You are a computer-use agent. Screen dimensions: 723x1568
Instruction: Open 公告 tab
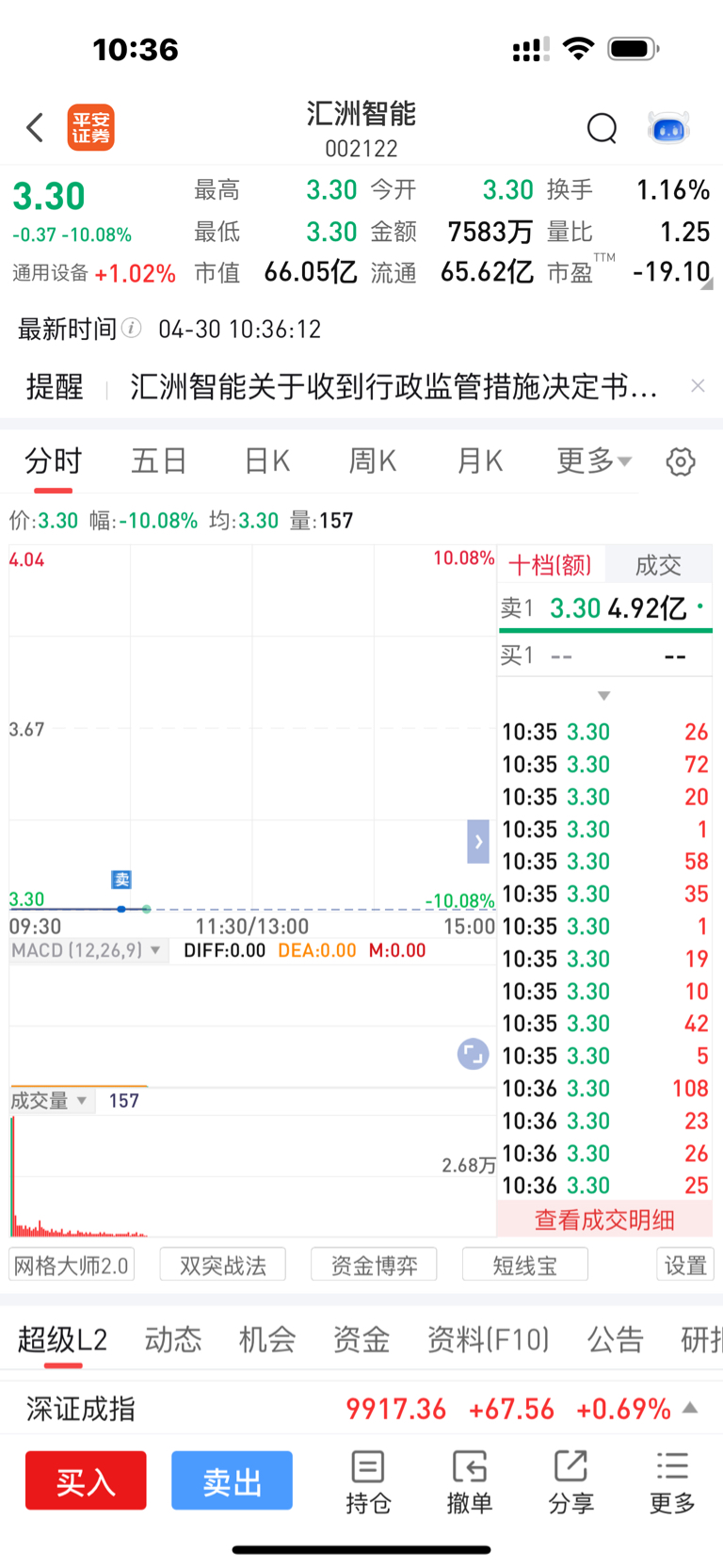(x=616, y=1339)
